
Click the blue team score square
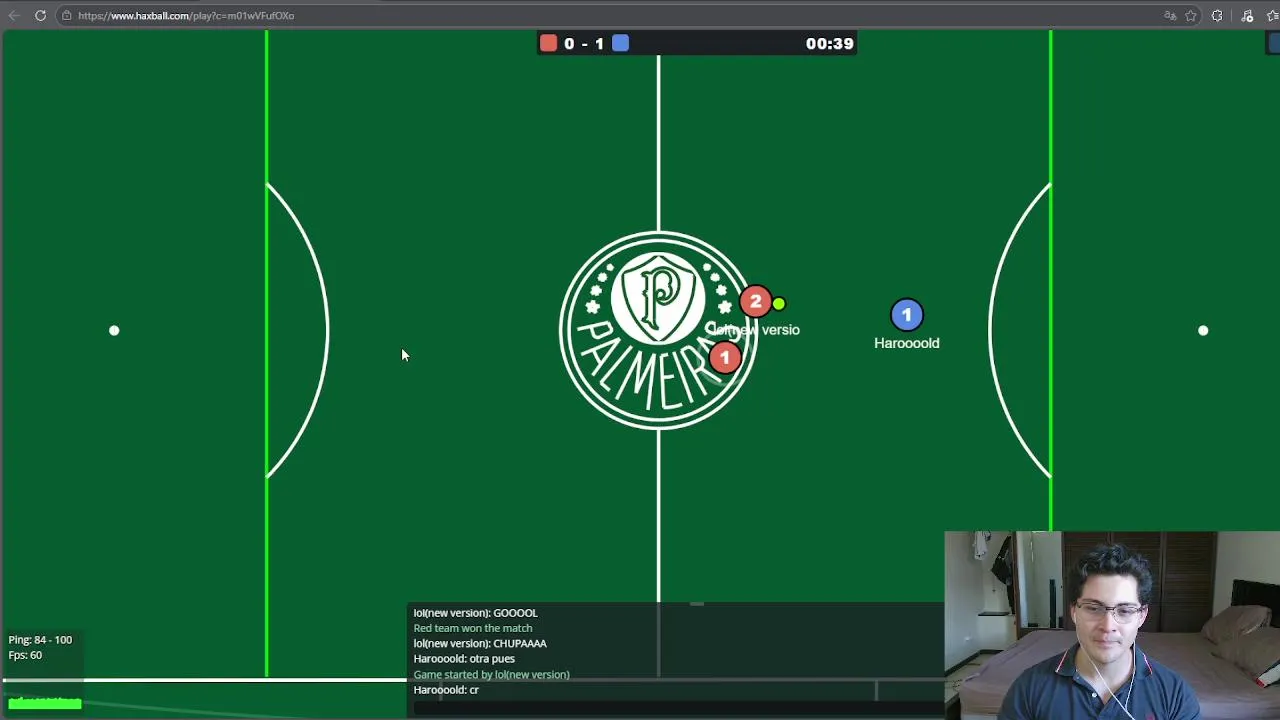point(620,43)
